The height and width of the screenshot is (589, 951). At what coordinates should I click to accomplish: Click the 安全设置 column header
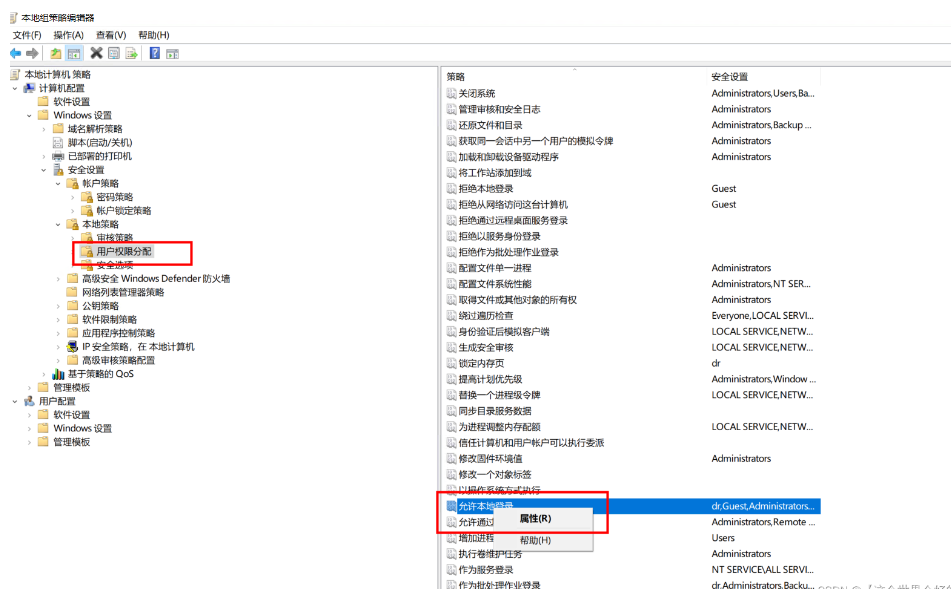730,77
